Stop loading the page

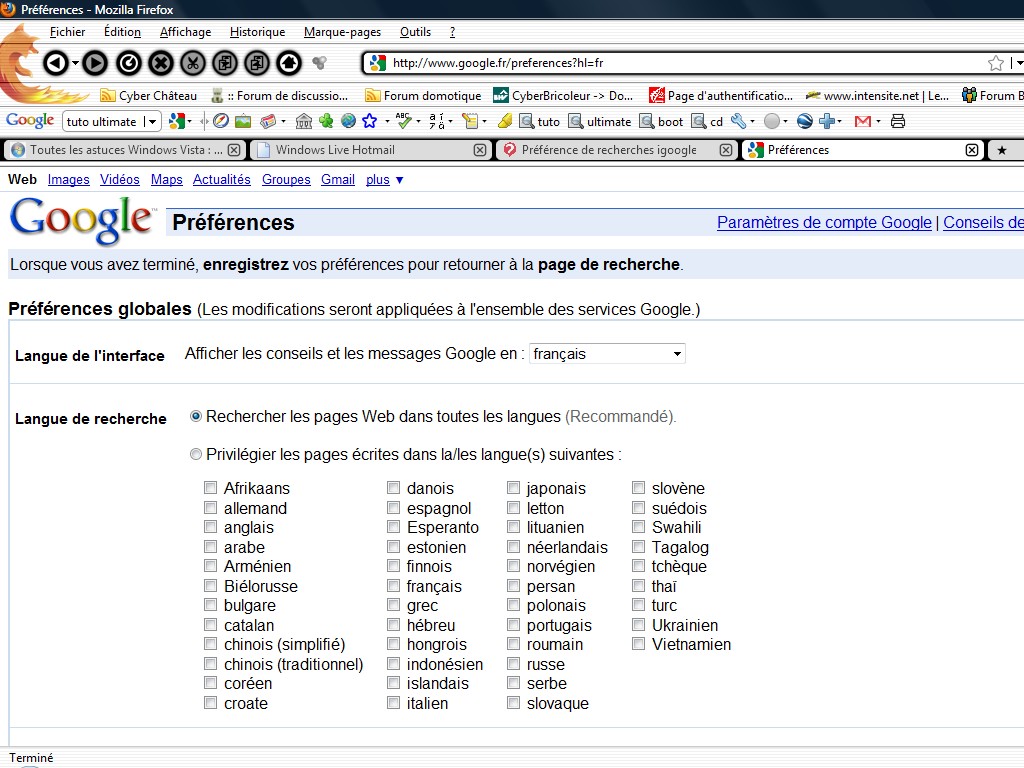160,63
